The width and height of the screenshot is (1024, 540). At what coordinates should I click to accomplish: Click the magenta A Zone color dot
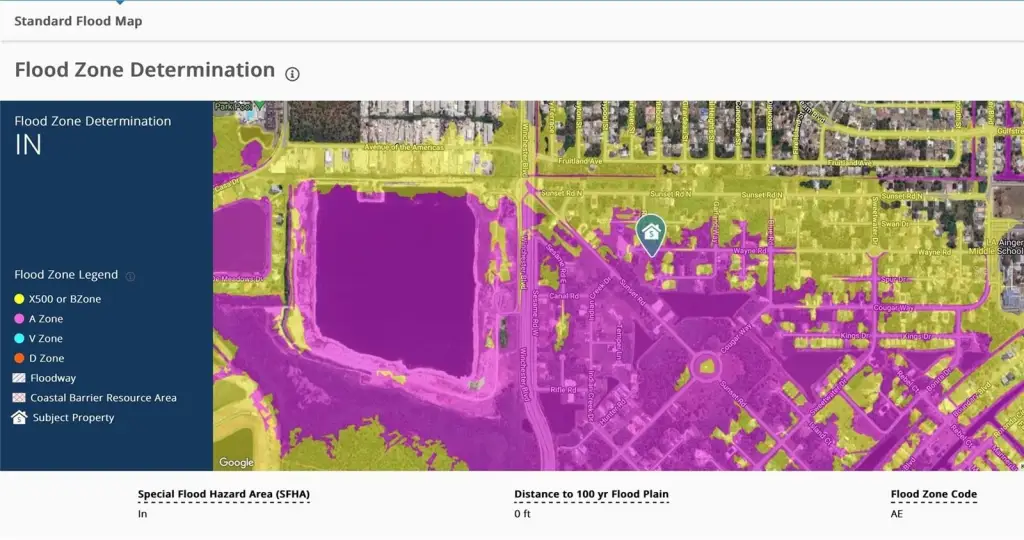pyautogui.click(x=19, y=319)
